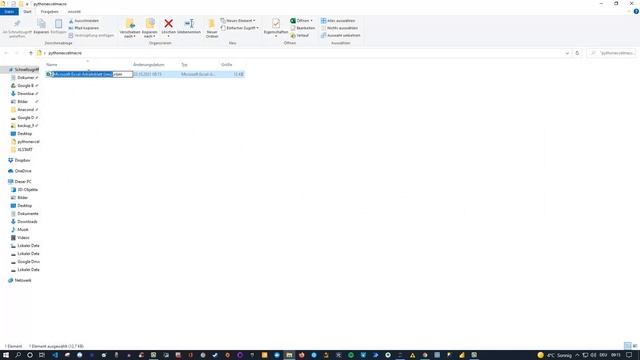640x360 pixels.
Task: Click the forward navigation arrow
Action: [16, 53]
